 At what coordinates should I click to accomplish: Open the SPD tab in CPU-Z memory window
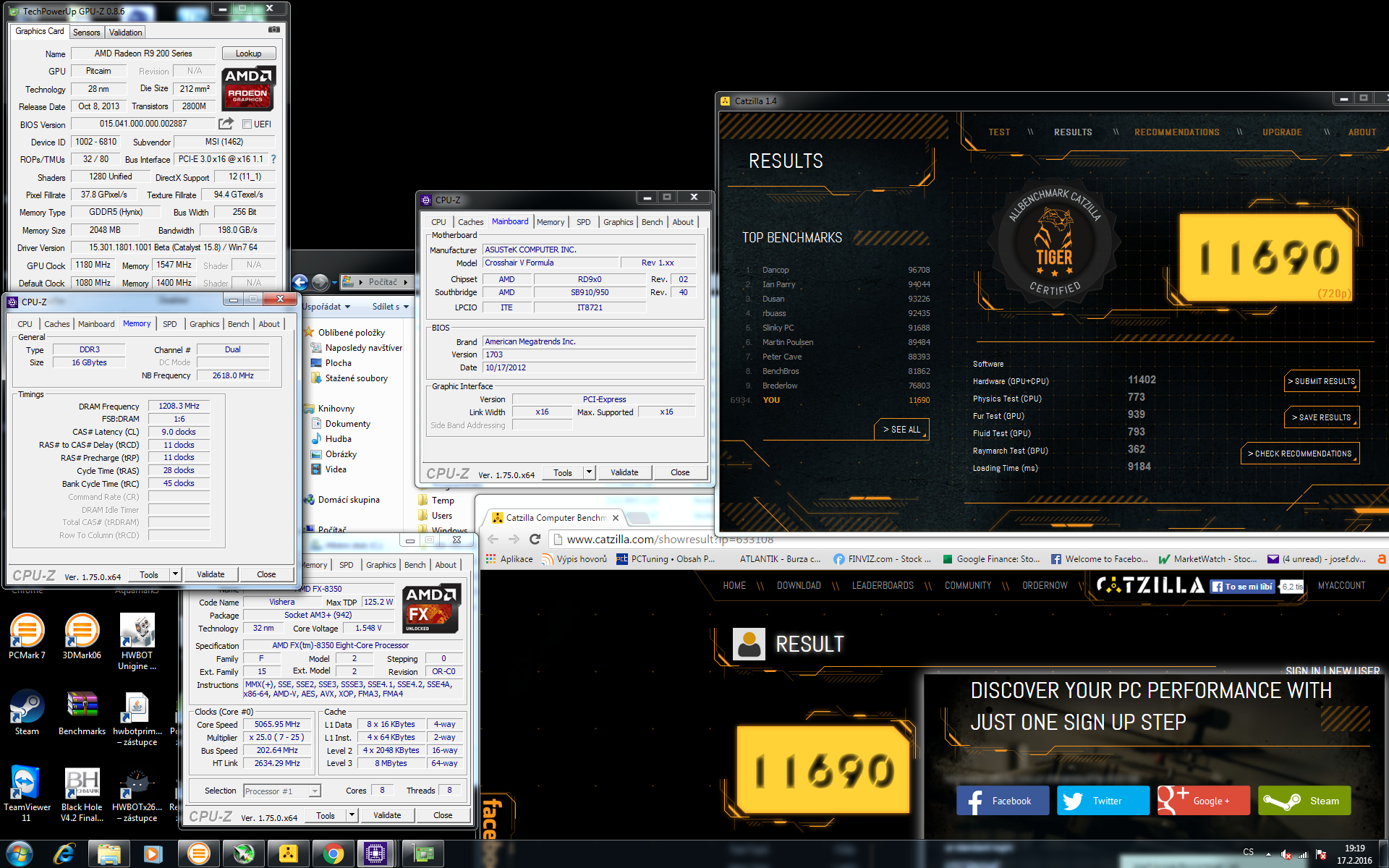tap(170, 324)
